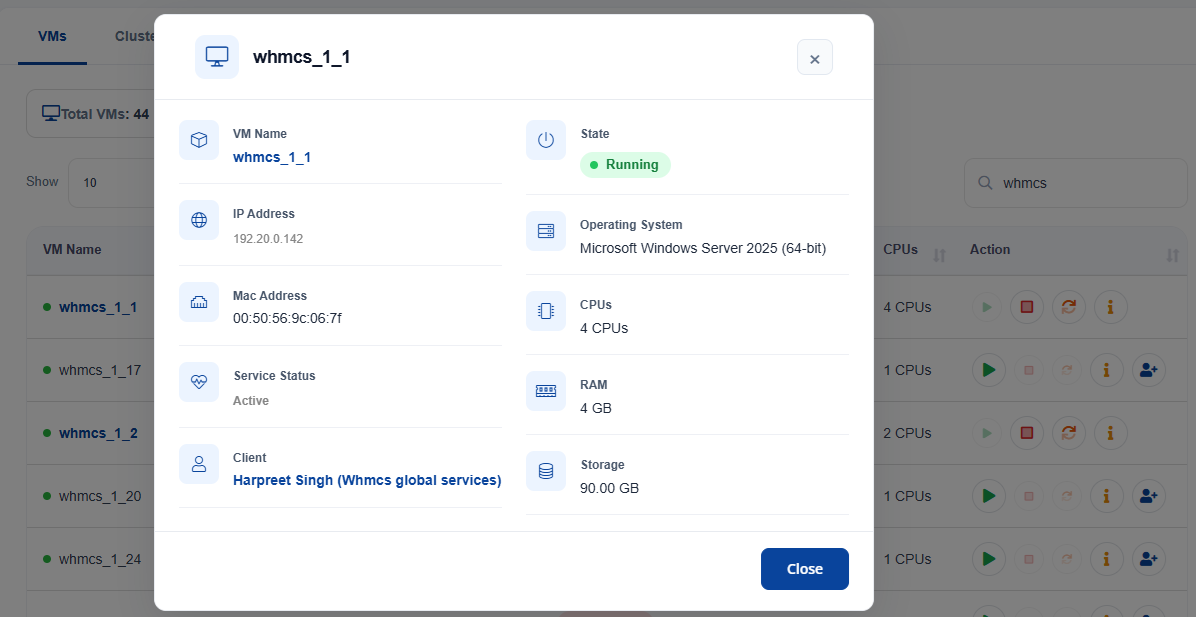Screen dimensions: 1196x617
Task: Open info for whmcs_1_20 row
Action: [x=1106, y=496]
